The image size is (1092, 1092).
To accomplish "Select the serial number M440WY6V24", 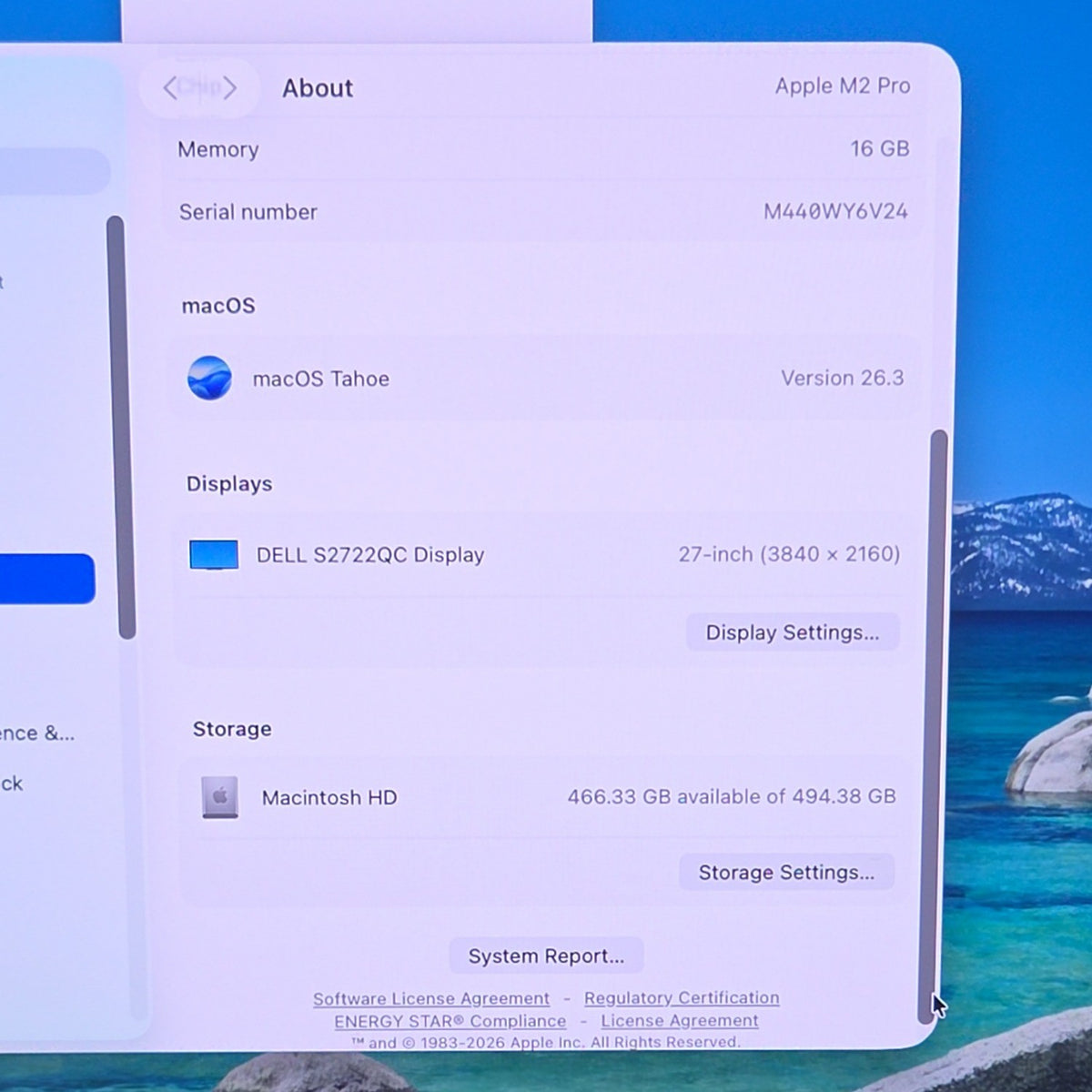I will point(835,211).
